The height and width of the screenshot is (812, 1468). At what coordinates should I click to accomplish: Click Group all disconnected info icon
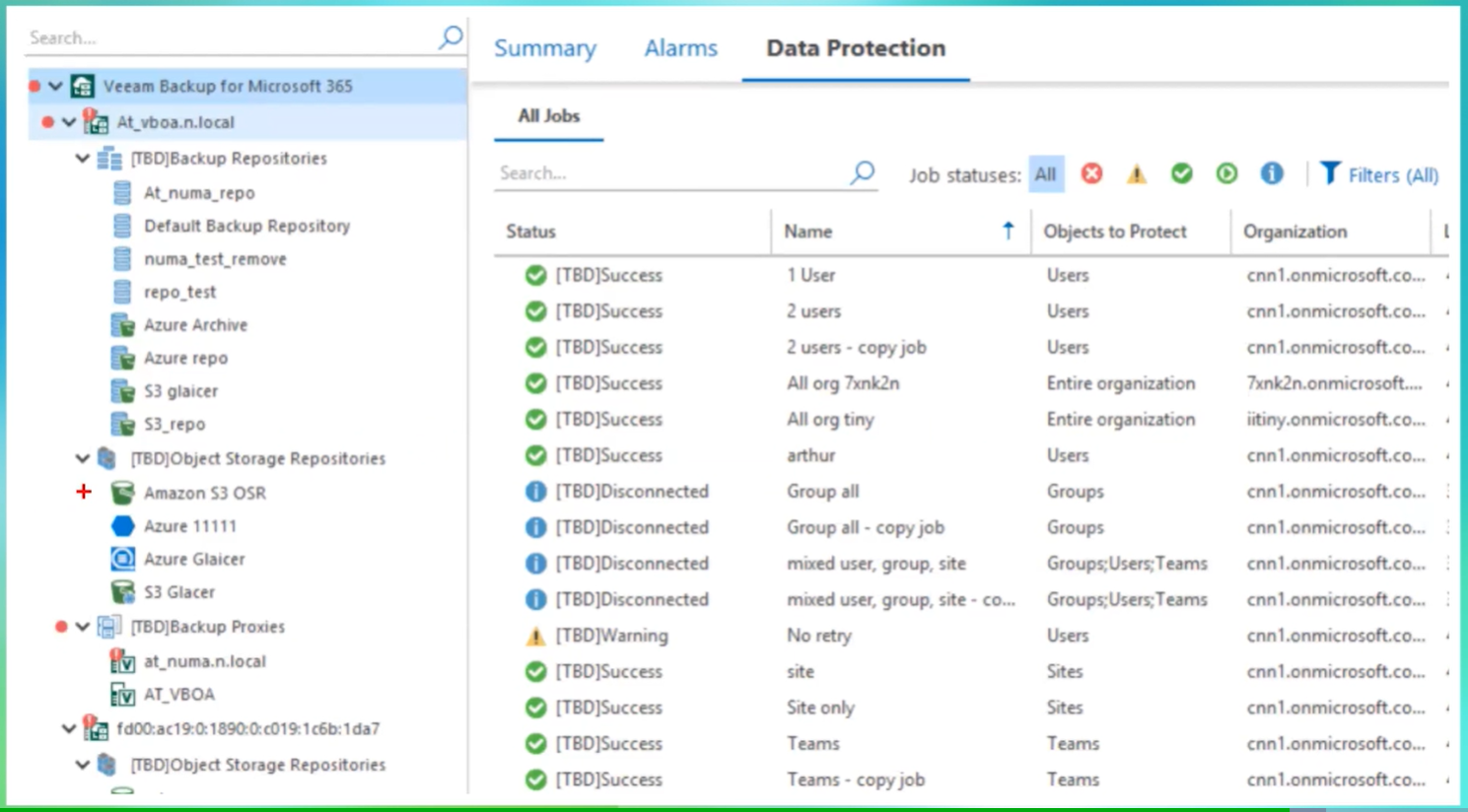pyautogui.click(x=535, y=491)
